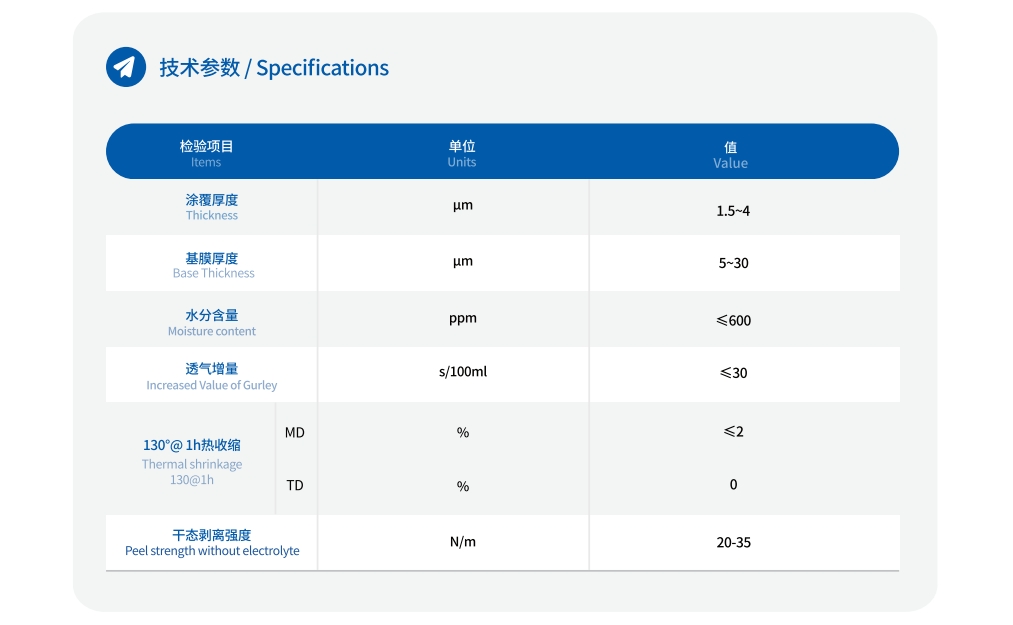Click the Items column header
This screenshot has width=1013, height=625.
click(x=206, y=153)
